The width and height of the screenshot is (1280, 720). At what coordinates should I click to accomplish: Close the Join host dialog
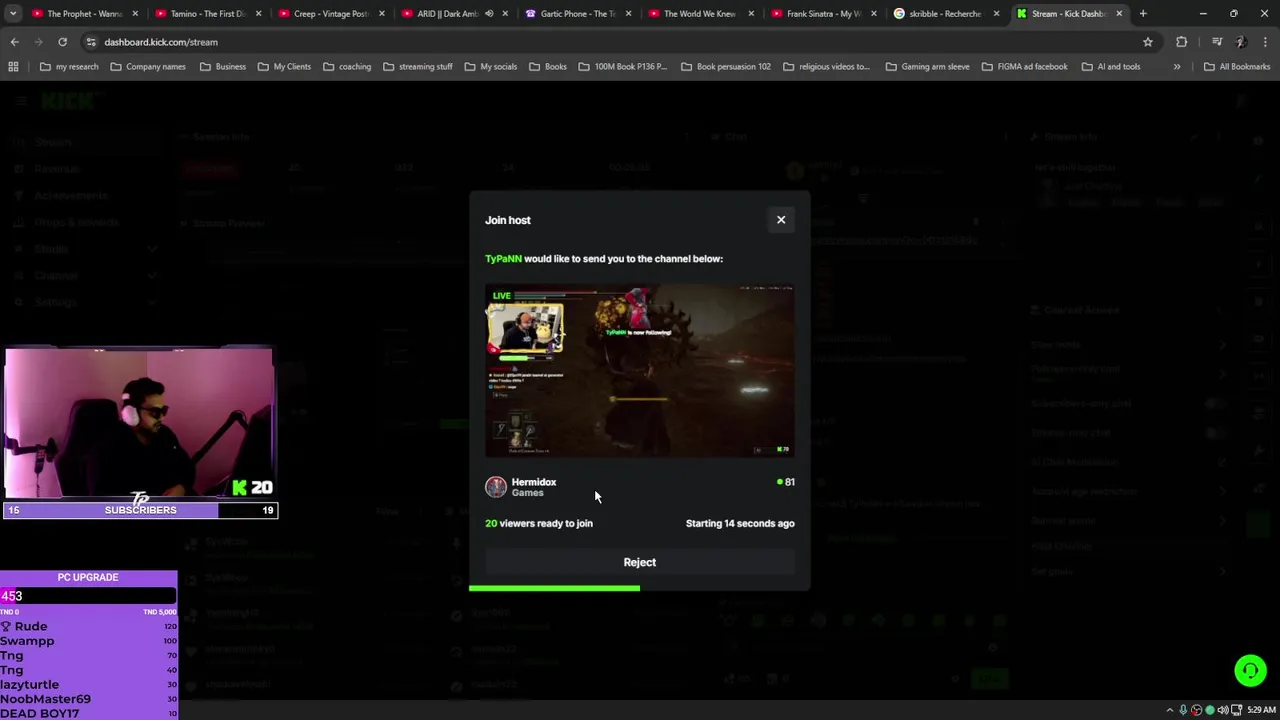[781, 220]
